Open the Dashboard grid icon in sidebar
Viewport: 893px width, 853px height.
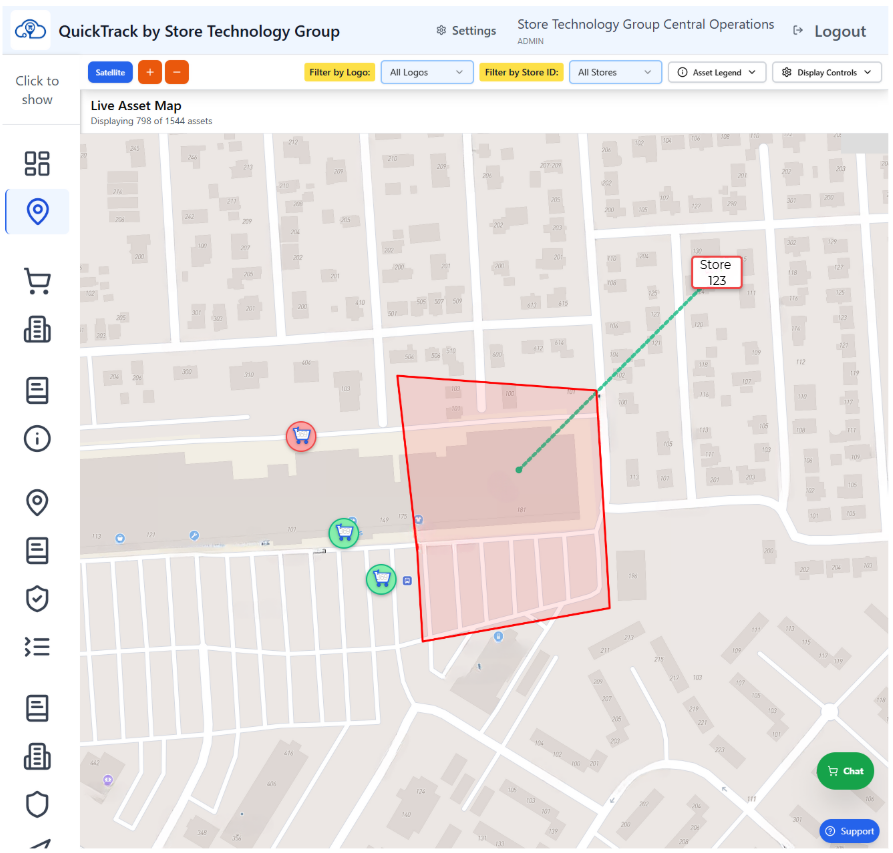tap(37, 163)
